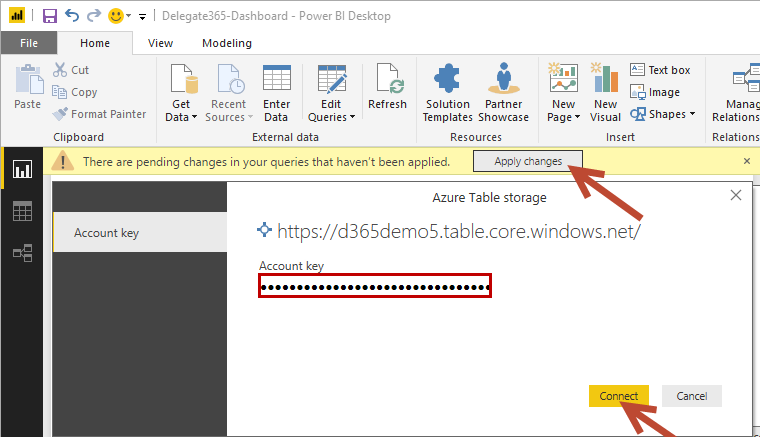The image size is (760, 437).
Task: Switch to Report view in left sidebar
Action: (x=22, y=169)
